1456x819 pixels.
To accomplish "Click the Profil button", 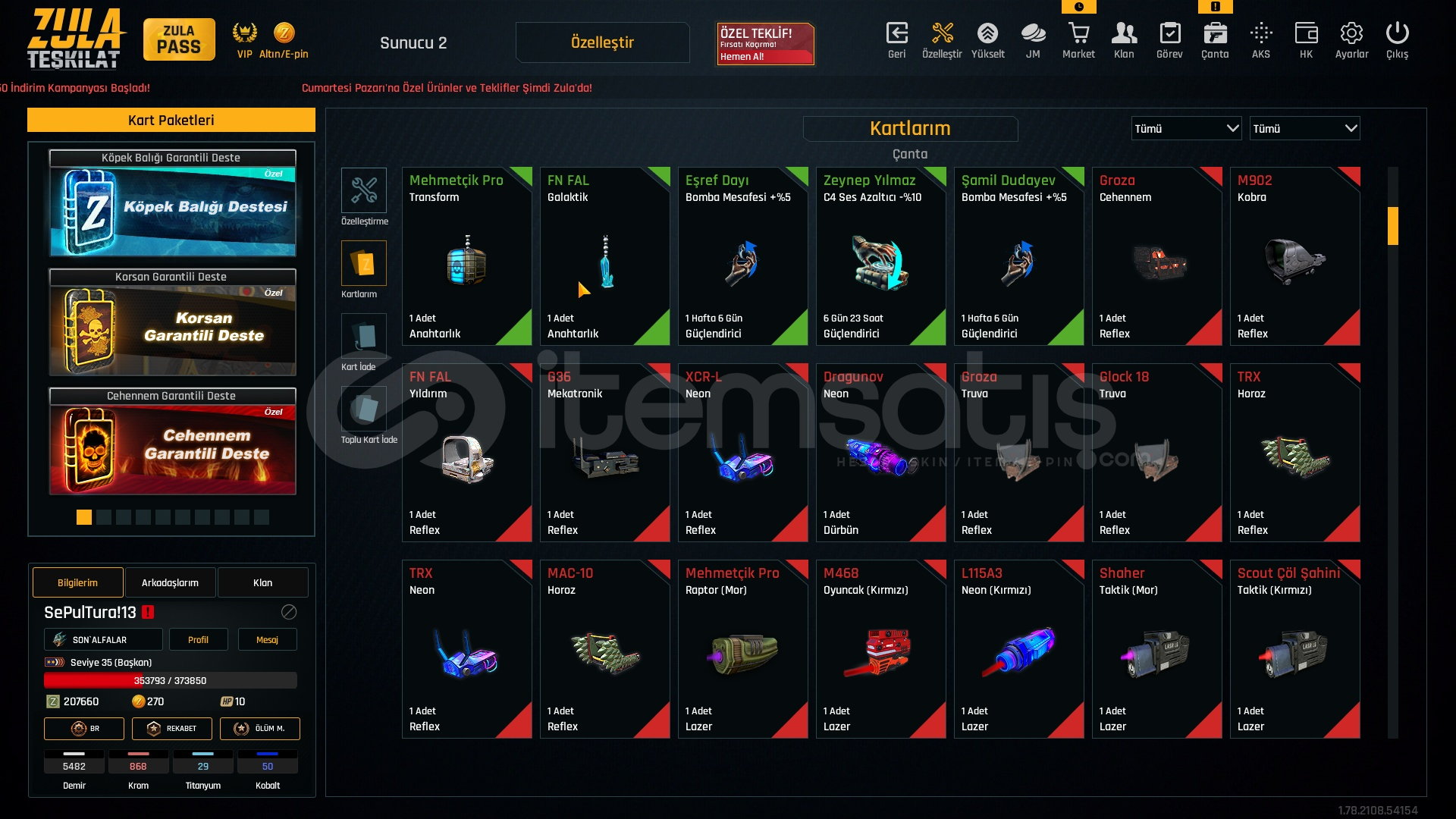I will tap(198, 639).
